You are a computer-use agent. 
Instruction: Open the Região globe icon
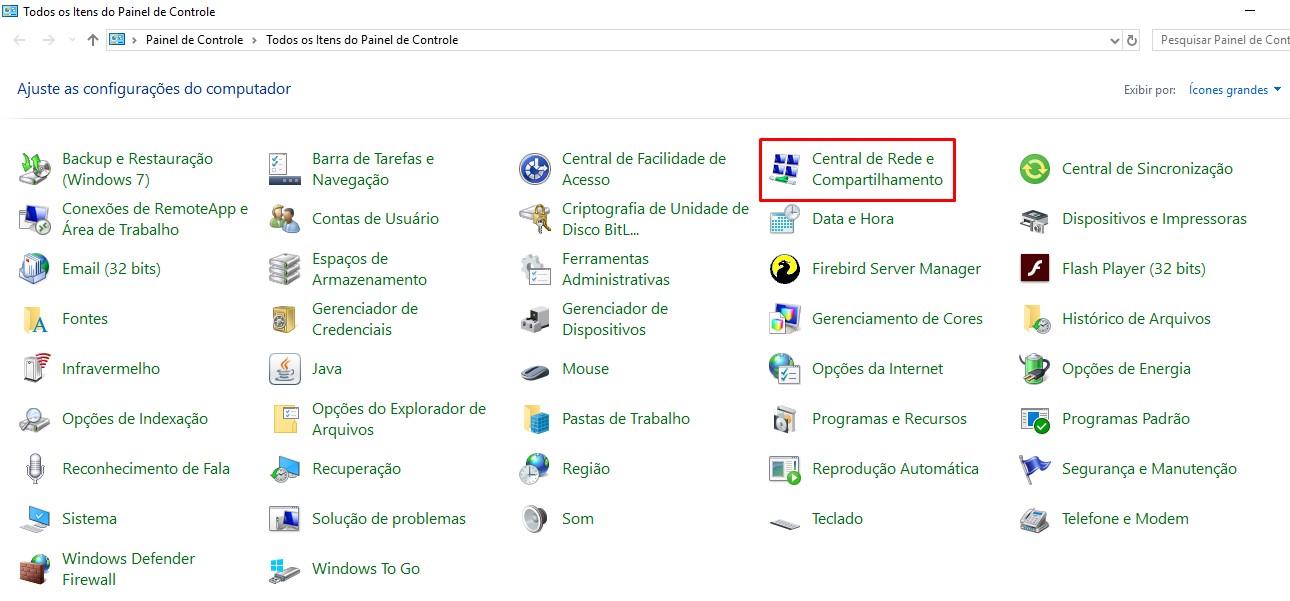click(535, 469)
